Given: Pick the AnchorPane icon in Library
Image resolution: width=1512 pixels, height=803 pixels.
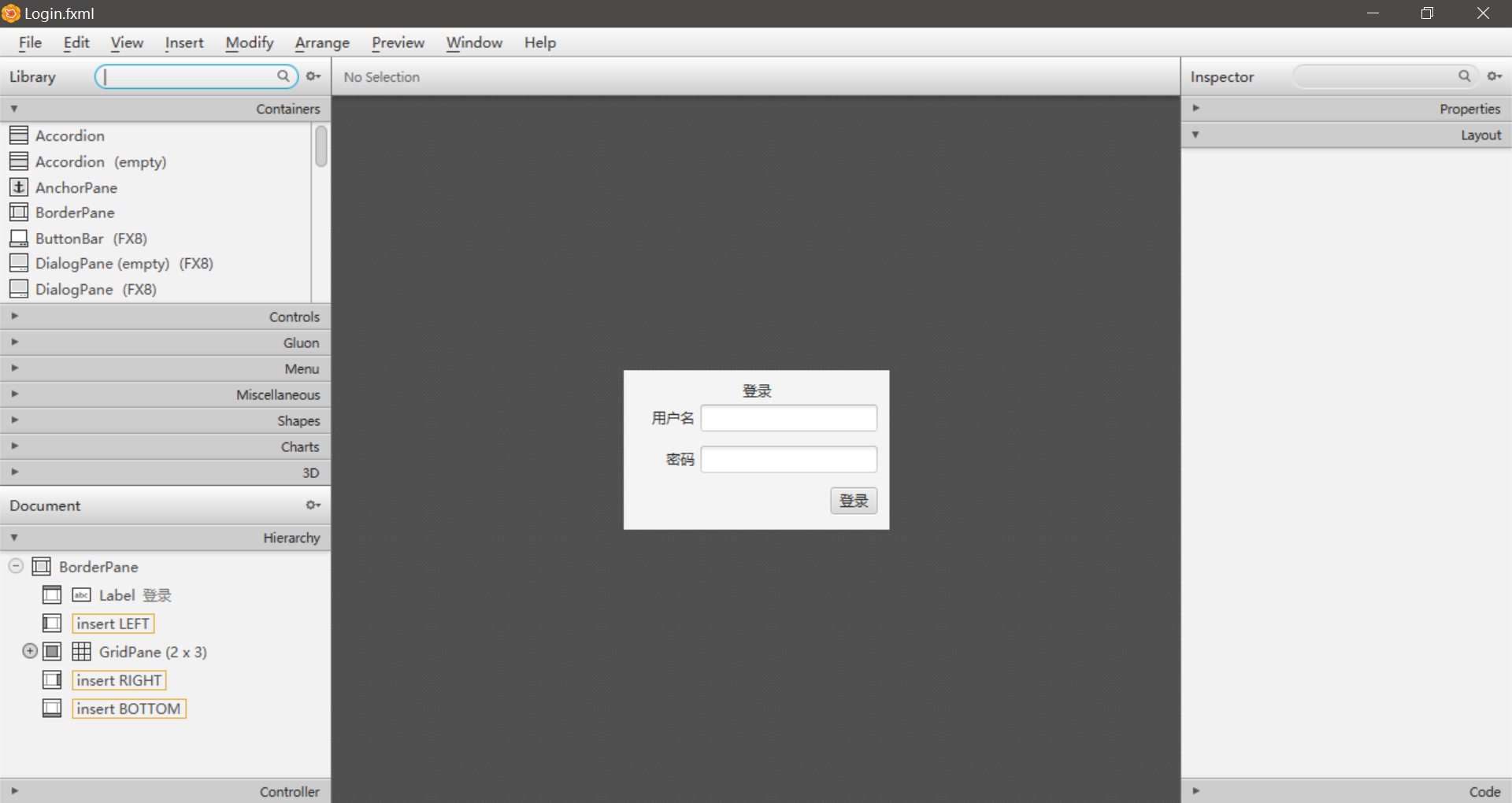Looking at the screenshot, I should [19, 187].
